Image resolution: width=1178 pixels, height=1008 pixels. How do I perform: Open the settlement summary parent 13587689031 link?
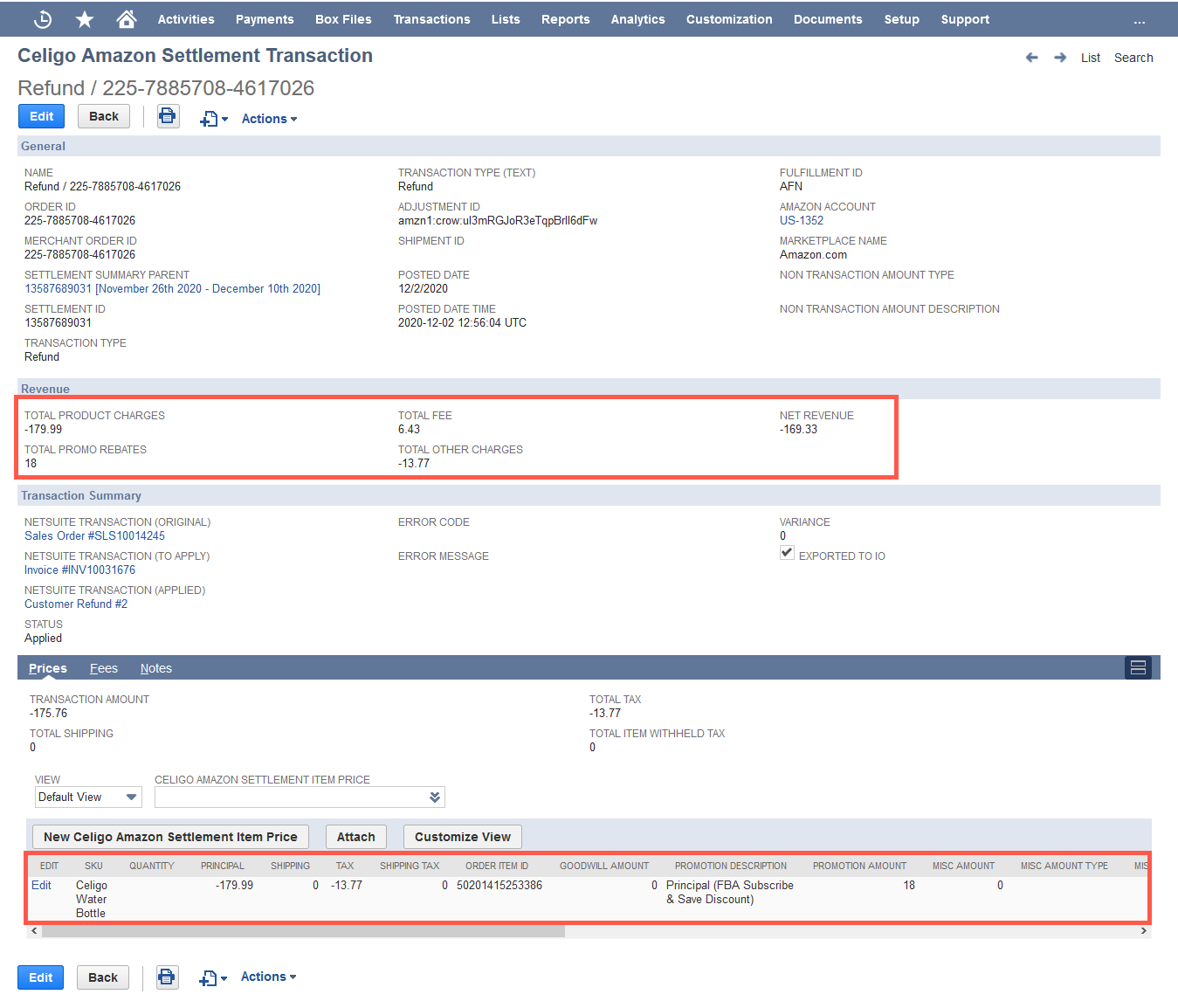click(x=172, y=288)
